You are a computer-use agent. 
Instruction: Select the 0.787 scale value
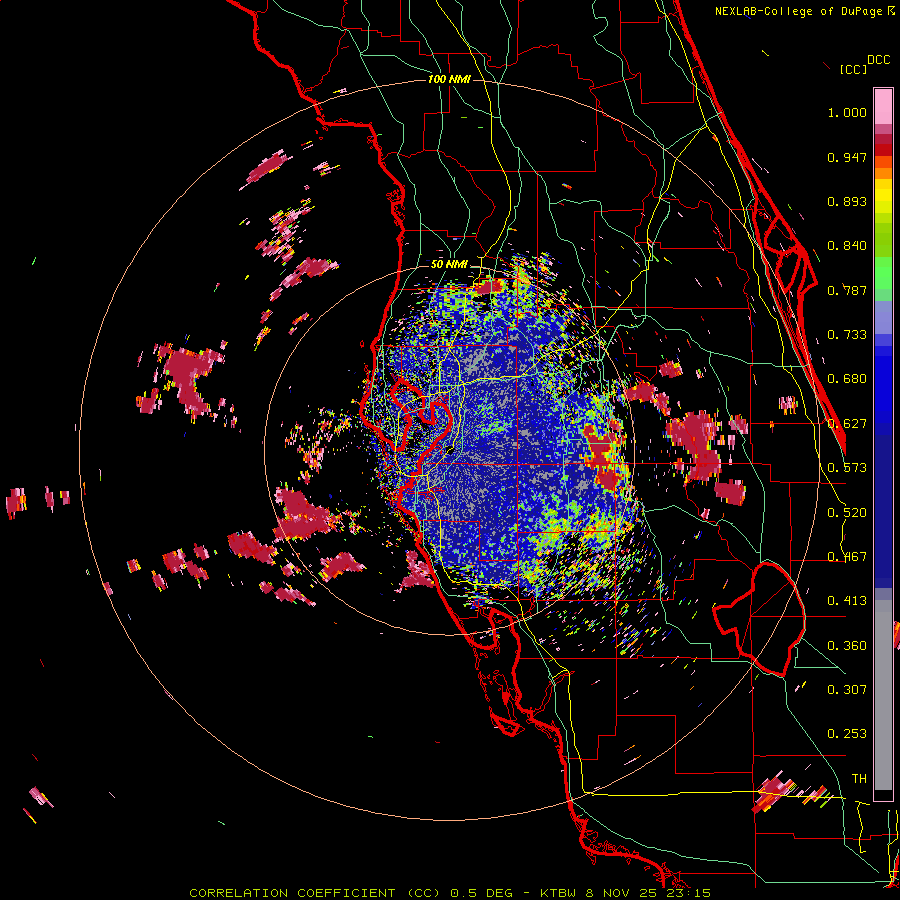tap(847, 290)
